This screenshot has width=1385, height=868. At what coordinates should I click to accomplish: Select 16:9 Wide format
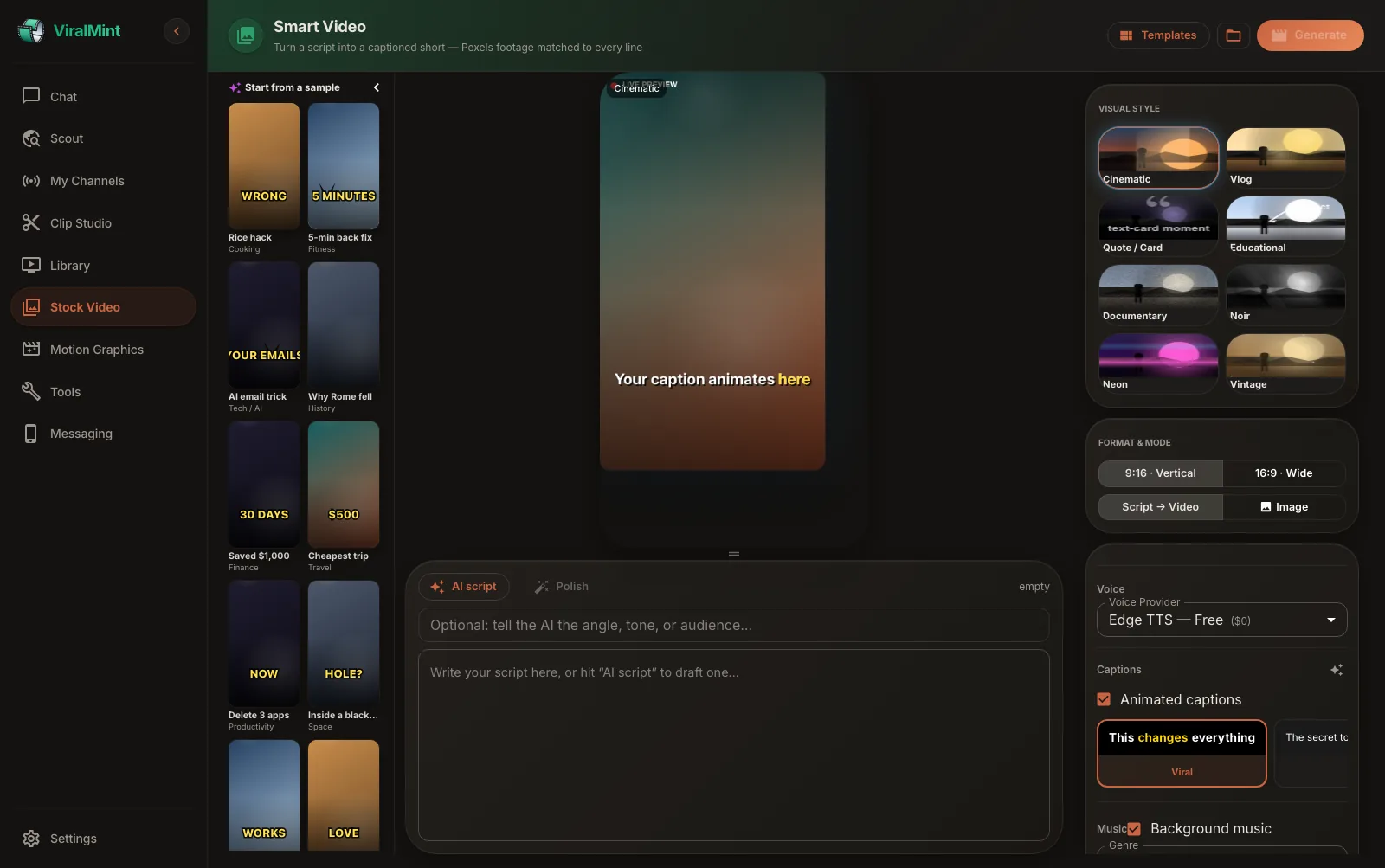point(1284,473)
